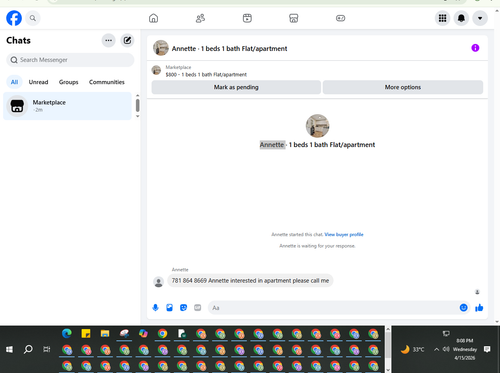This screenshot has width=500, height=373.
Task: Send a thumbs-up like
Action: [x=479, y=308]
